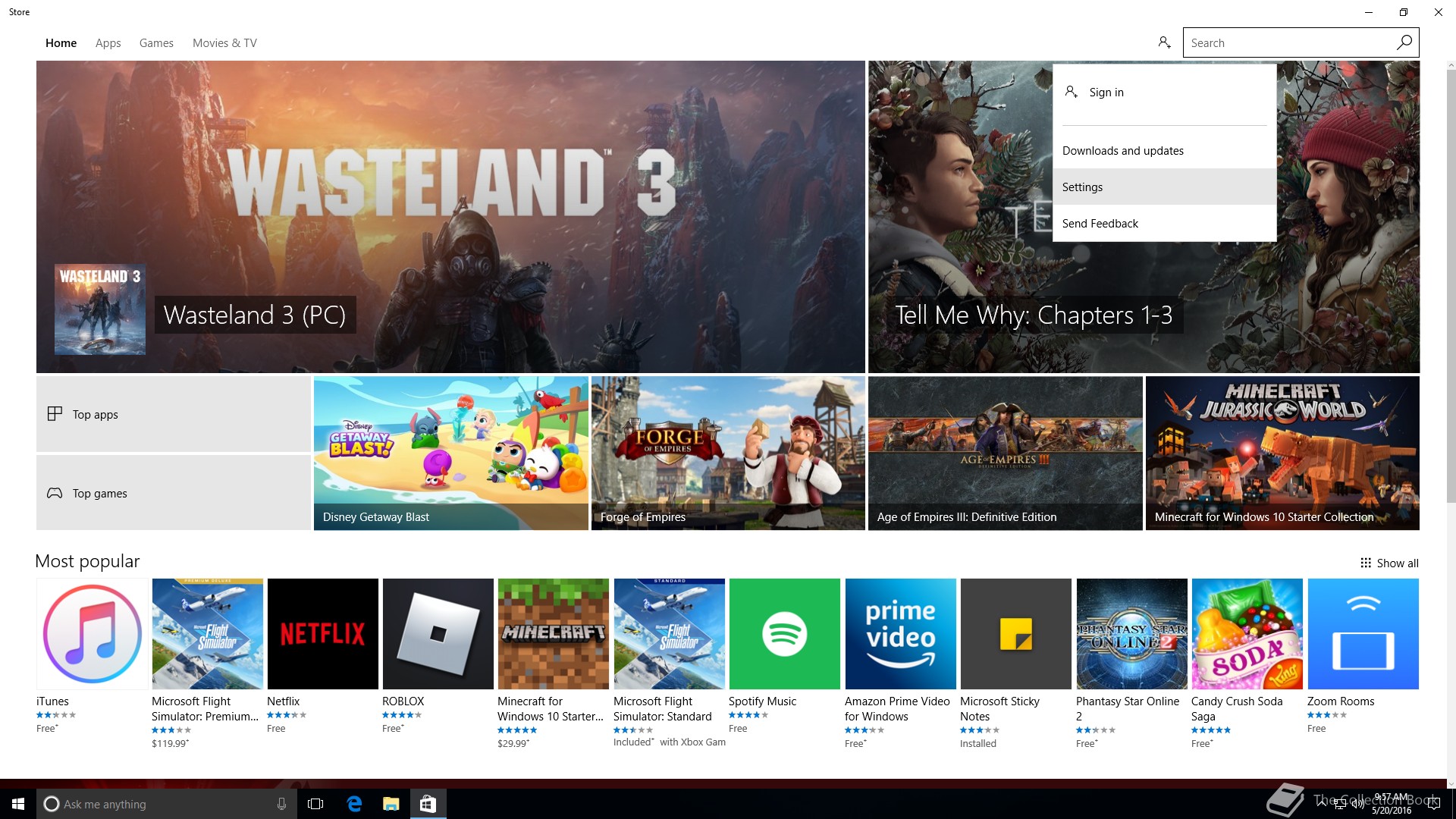Open the Spotify Music app icon
The width and height of the screenshot is (1456, 819).
(x=784, y=634)
